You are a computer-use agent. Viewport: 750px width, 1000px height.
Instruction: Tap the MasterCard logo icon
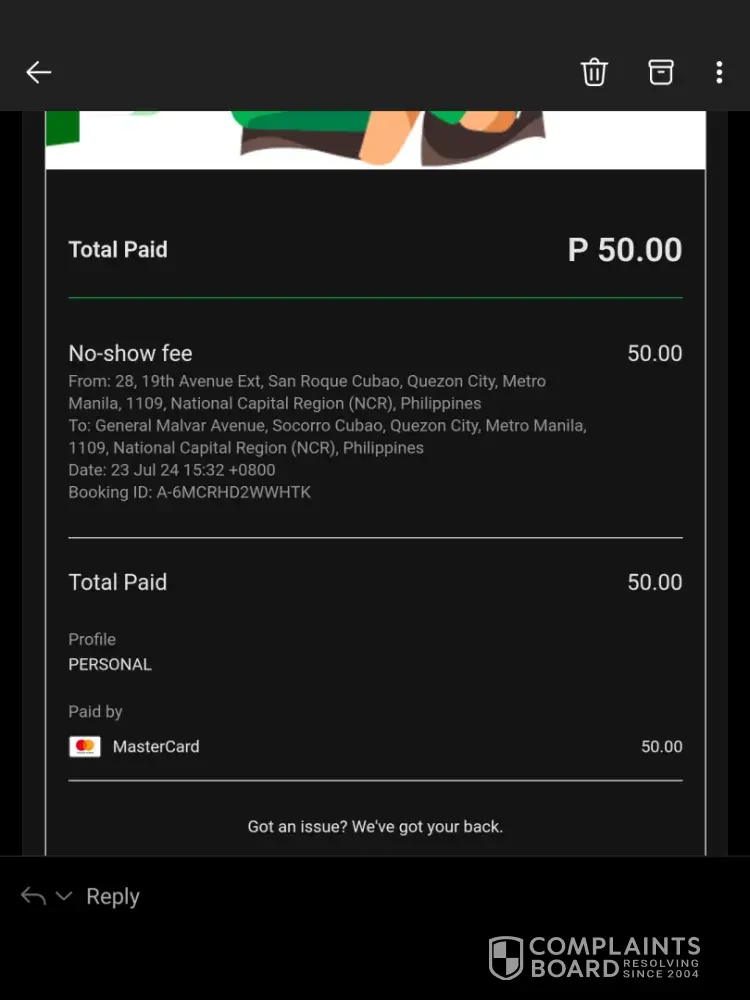click(85, 746)
